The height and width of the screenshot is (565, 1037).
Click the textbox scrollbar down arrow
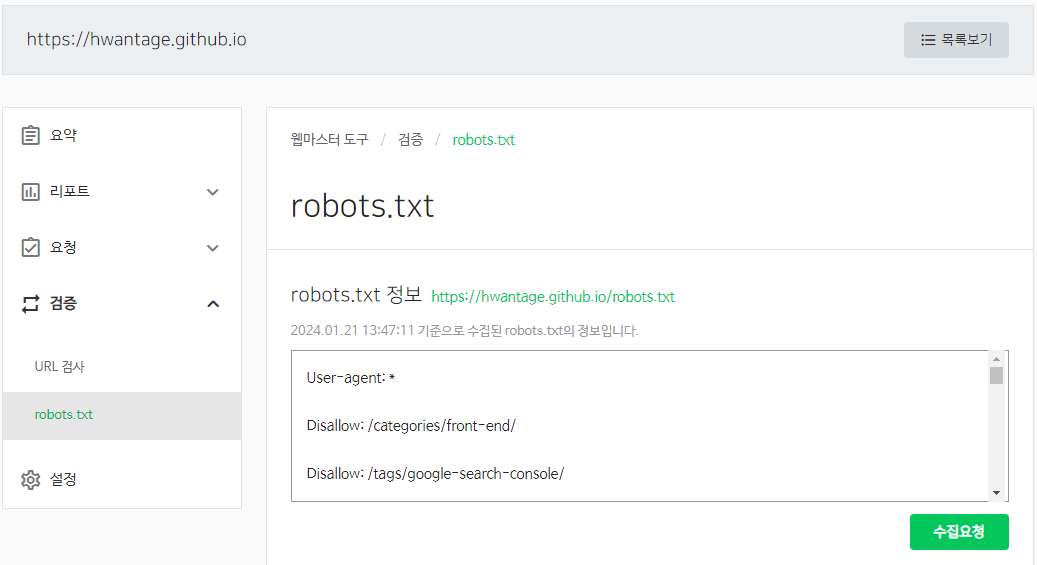[996, 492]
